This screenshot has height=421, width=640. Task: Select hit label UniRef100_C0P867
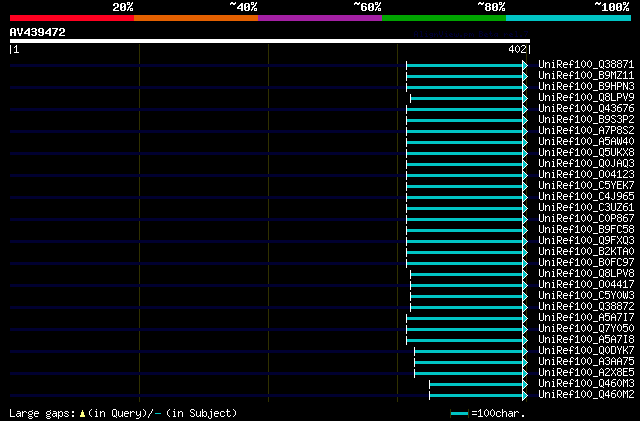point(586,219)
